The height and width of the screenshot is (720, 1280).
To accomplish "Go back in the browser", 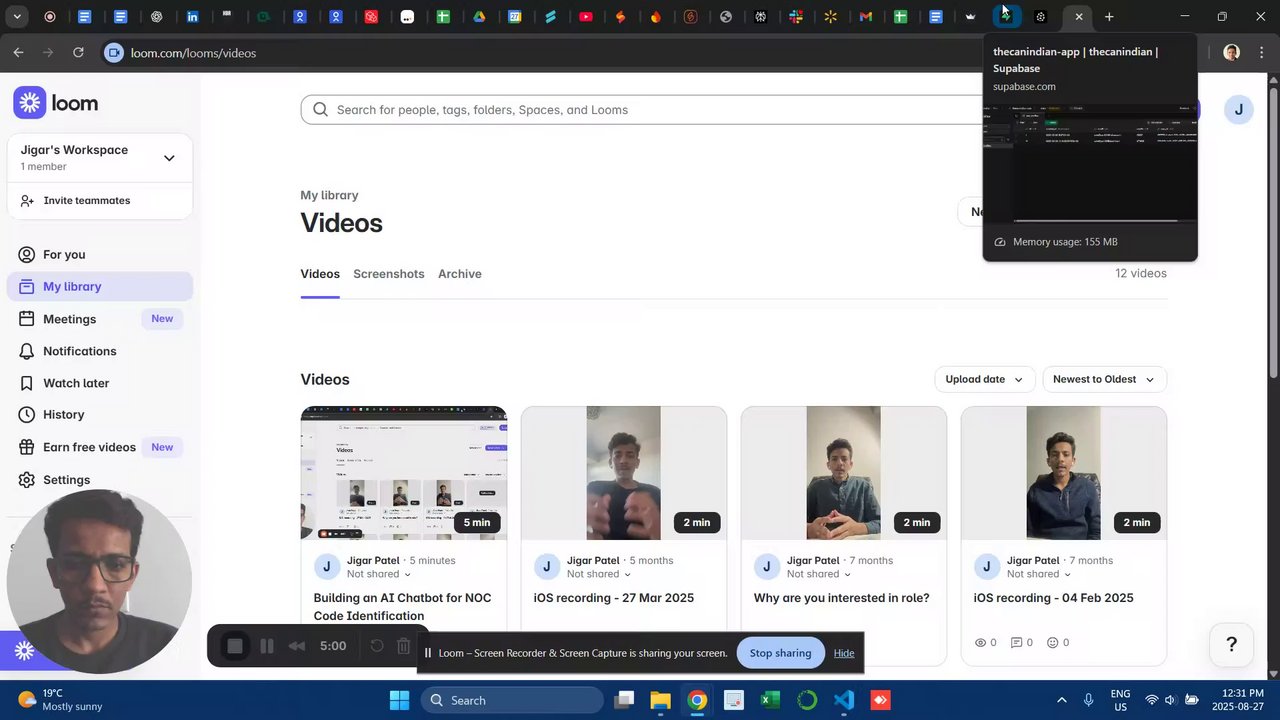I will (18, 52).
